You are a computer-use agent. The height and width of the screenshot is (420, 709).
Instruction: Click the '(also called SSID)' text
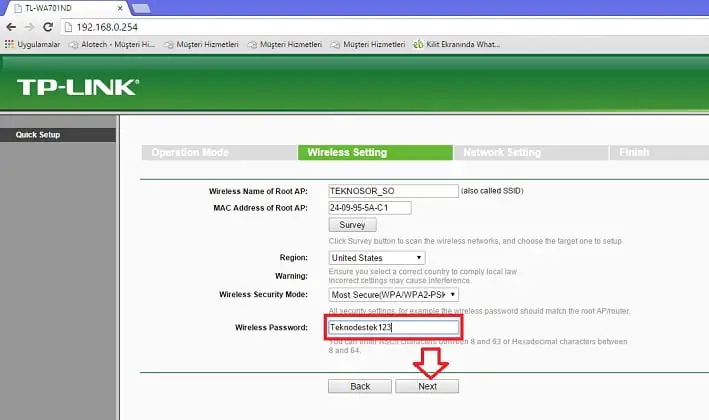click(492, 191)
